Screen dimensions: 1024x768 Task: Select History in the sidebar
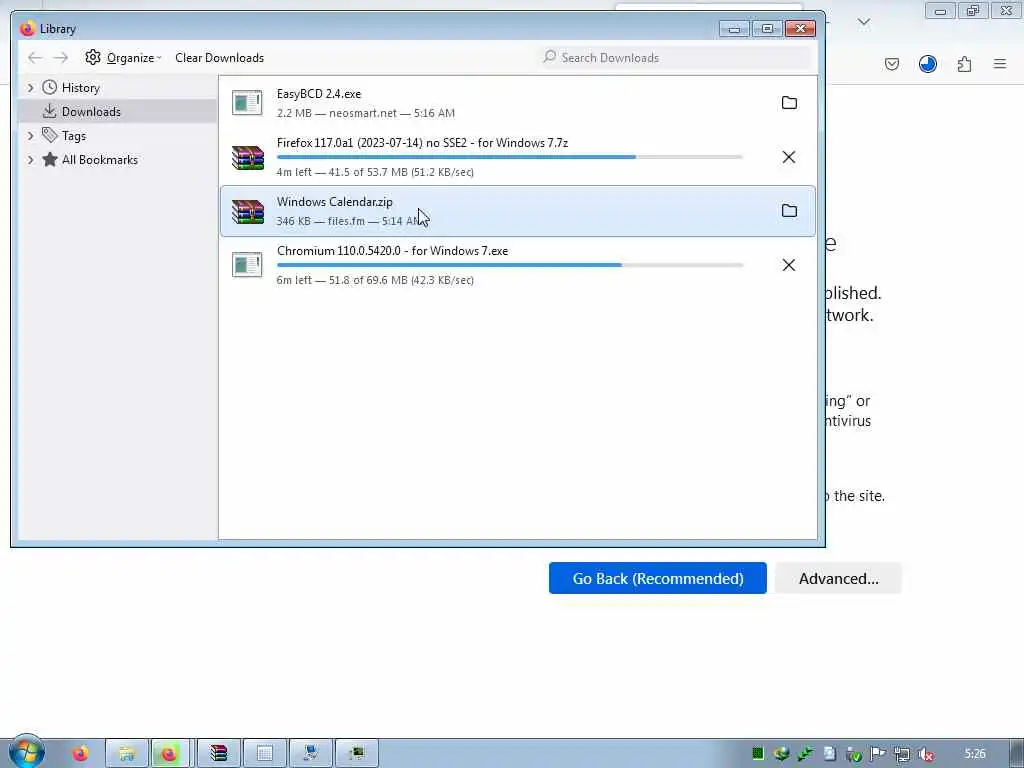coord(80,88)
